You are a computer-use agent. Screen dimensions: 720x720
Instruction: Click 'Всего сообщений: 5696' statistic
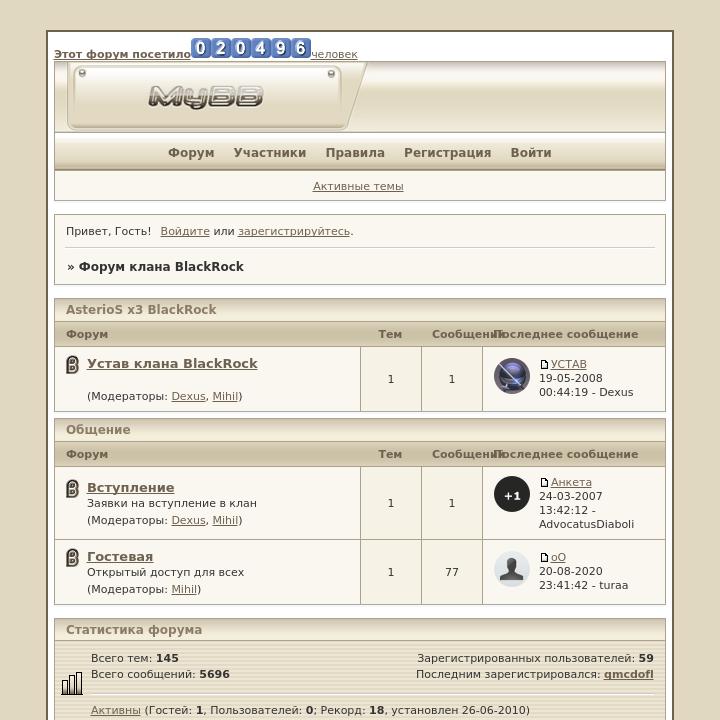tap(160, 674)
